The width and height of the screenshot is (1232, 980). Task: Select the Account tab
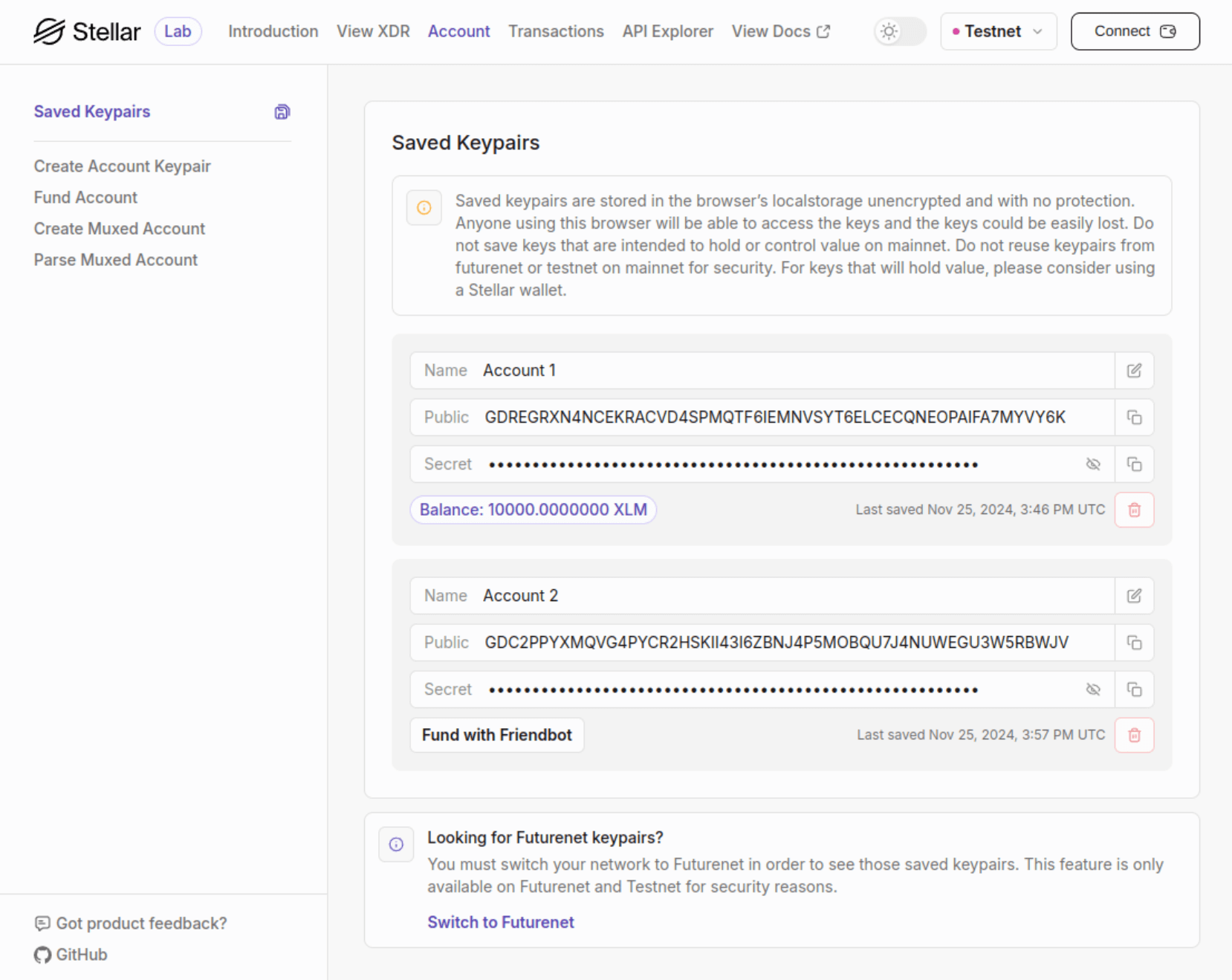click(458, 31)
